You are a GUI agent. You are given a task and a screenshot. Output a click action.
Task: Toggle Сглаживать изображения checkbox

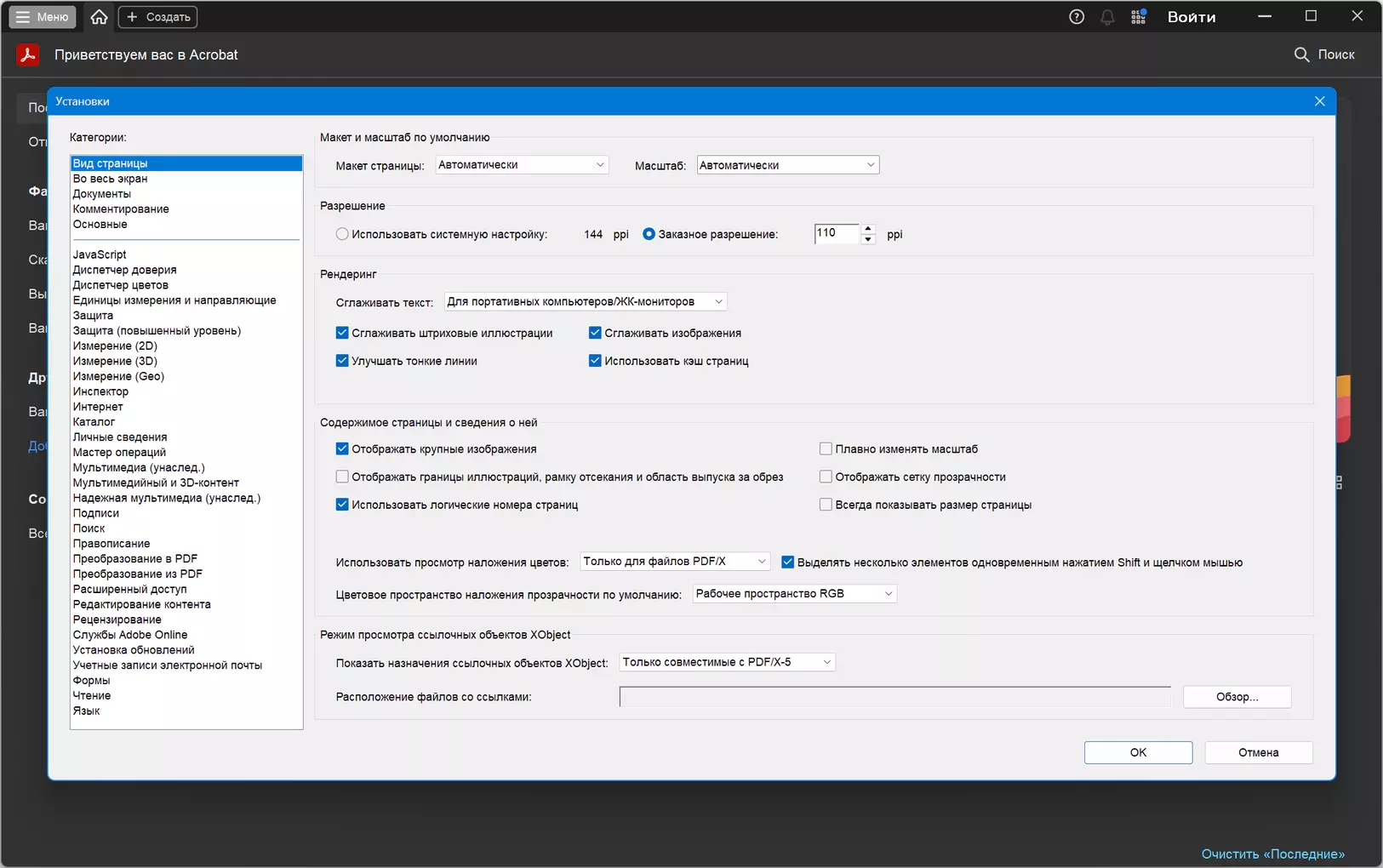595,333
